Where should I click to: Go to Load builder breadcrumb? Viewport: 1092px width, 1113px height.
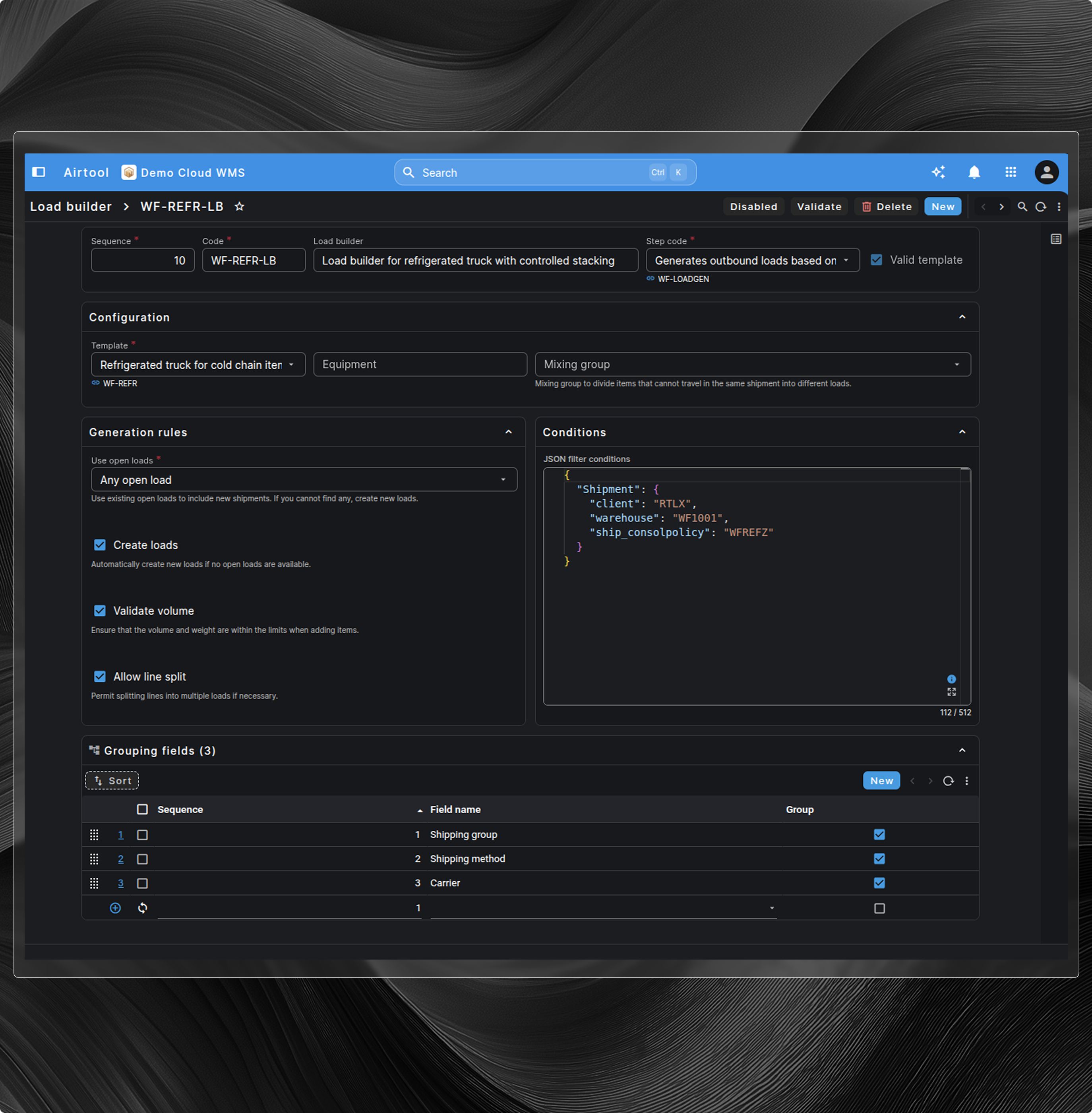pos(71,207)
